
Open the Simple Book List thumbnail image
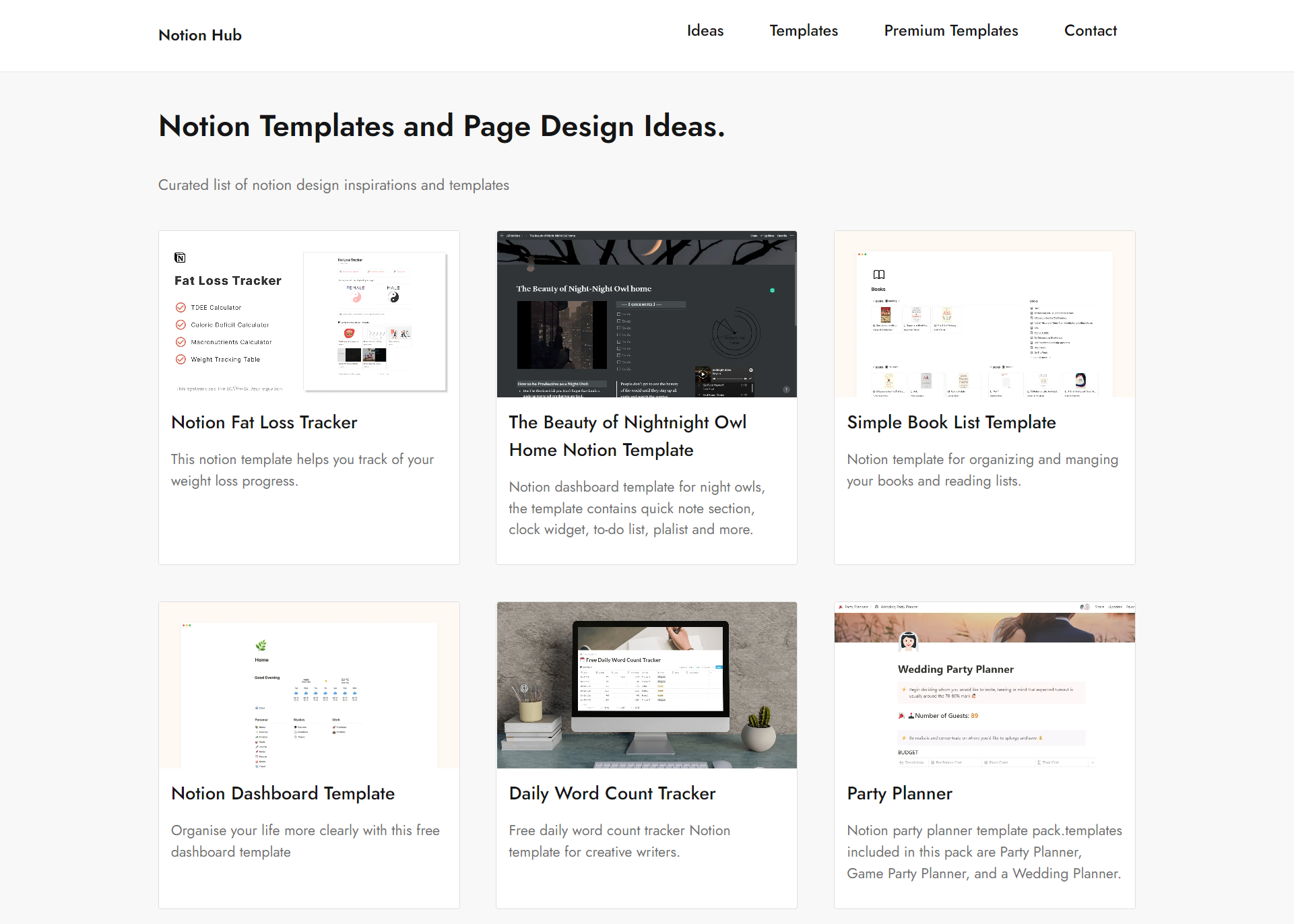pyautogui.click(x=984, y=315)
